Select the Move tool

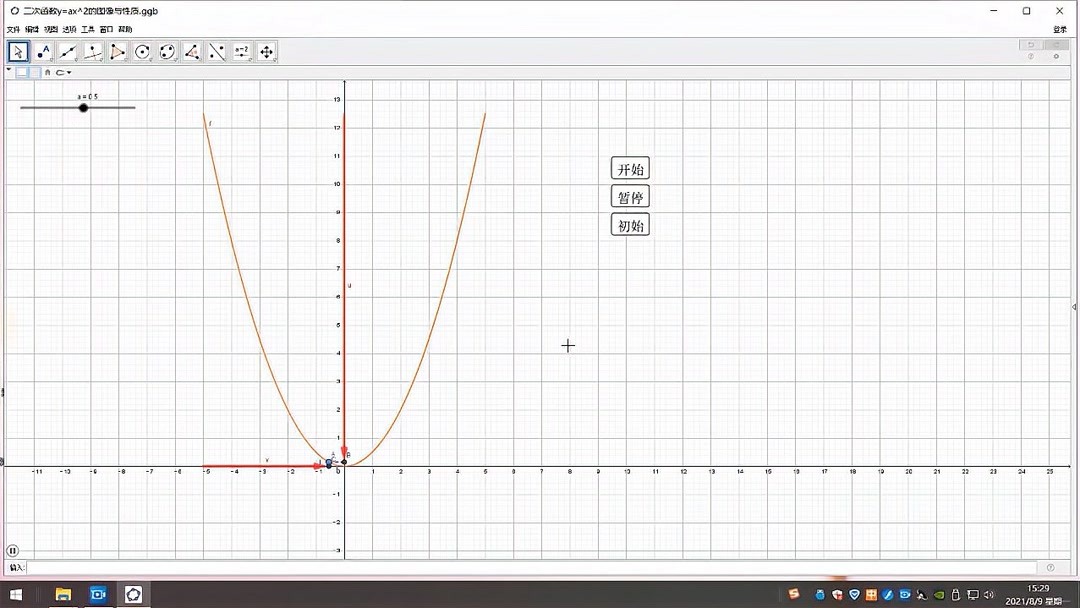[18, 51]
